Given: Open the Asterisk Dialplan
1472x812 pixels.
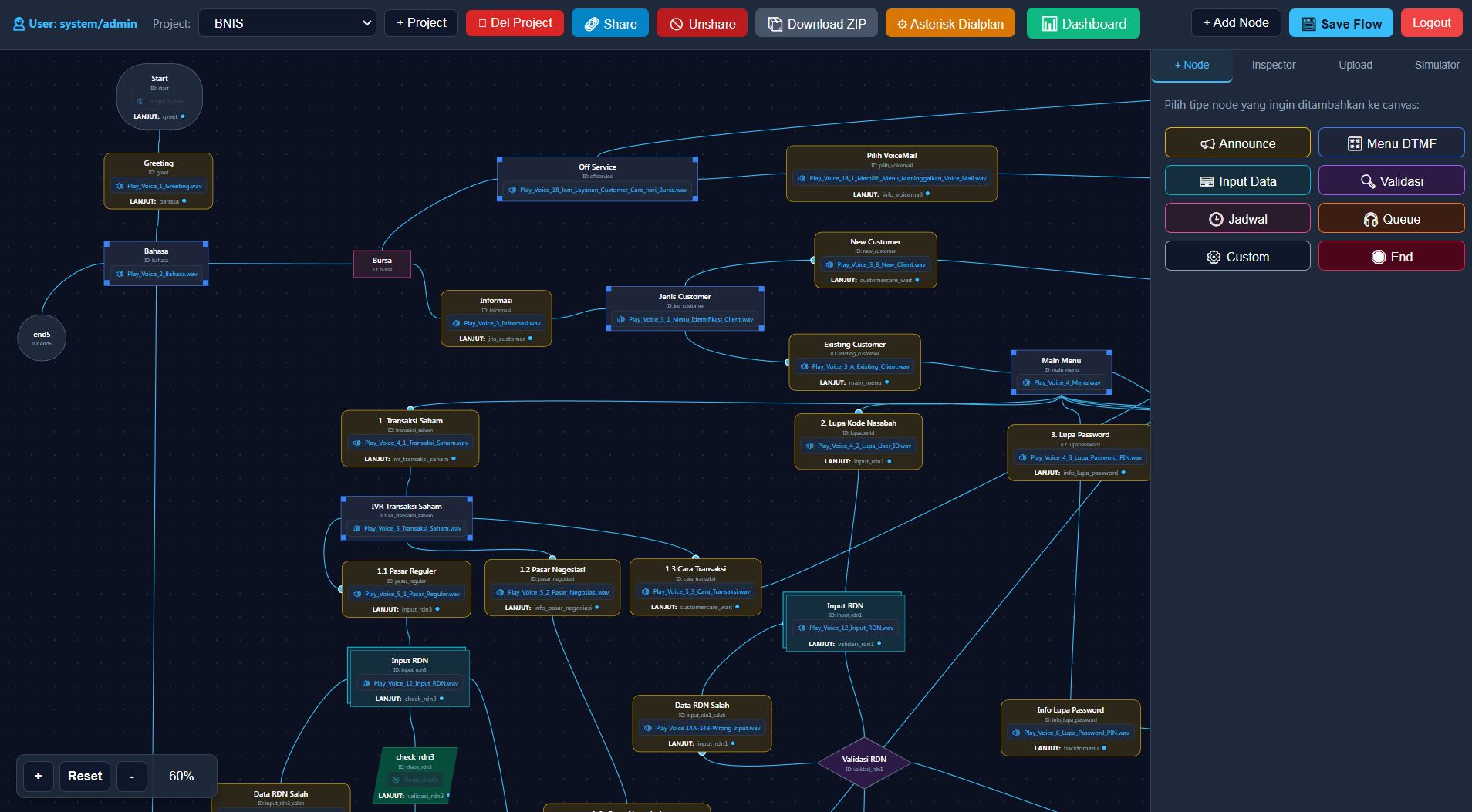Looking at the screenshot, I should pyautogui.click(x=950, y=24).
